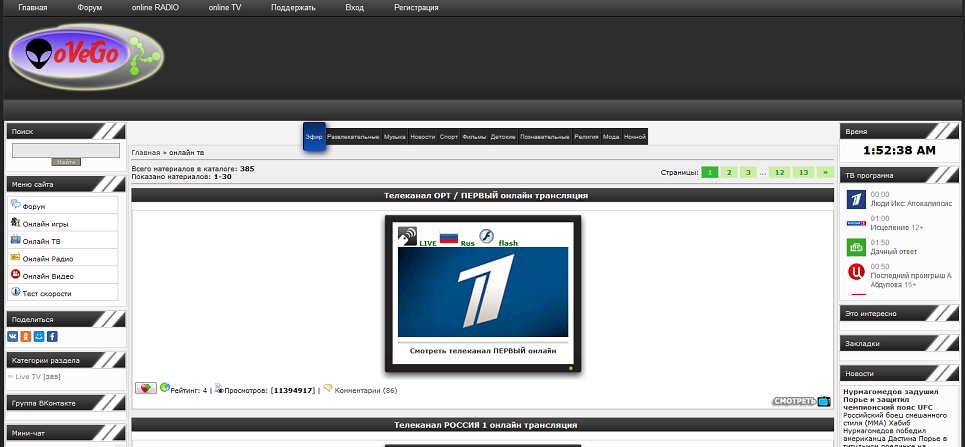Open Телеканал РОССИЯ 1 title link

click(486, 425)
